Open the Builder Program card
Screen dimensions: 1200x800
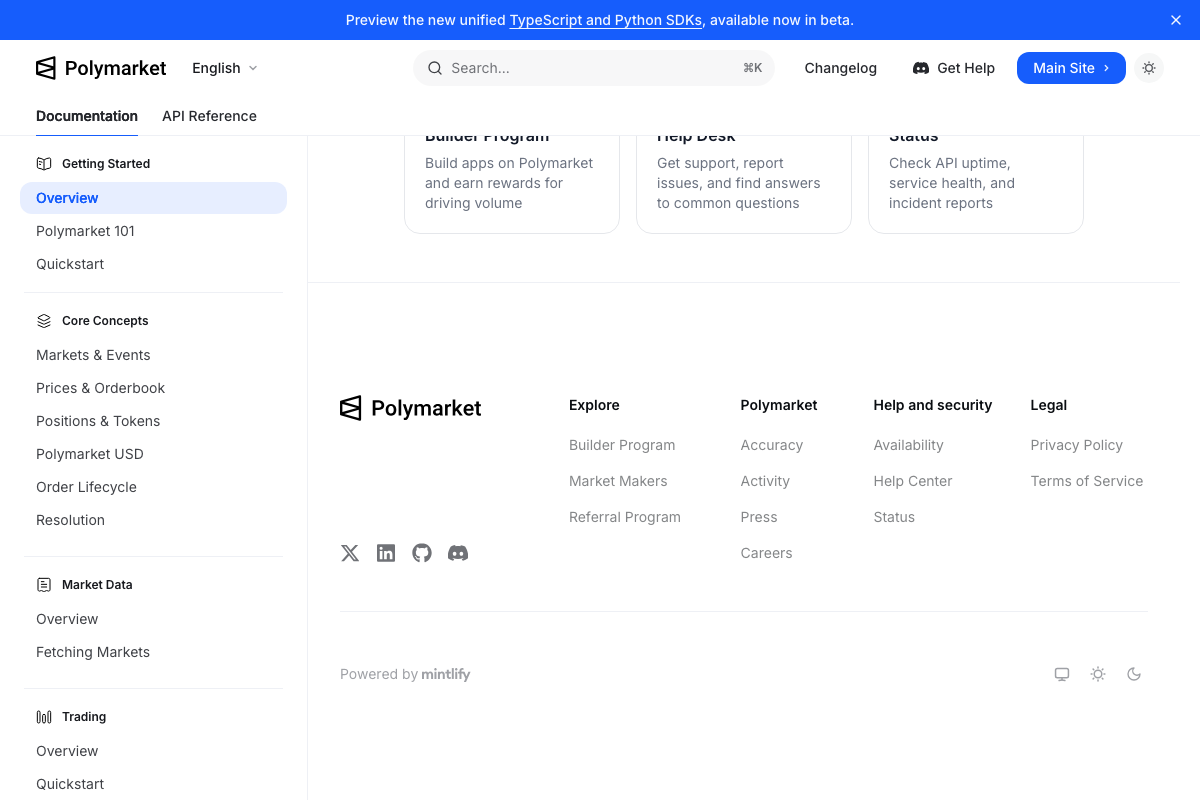[x=512, y=183]
